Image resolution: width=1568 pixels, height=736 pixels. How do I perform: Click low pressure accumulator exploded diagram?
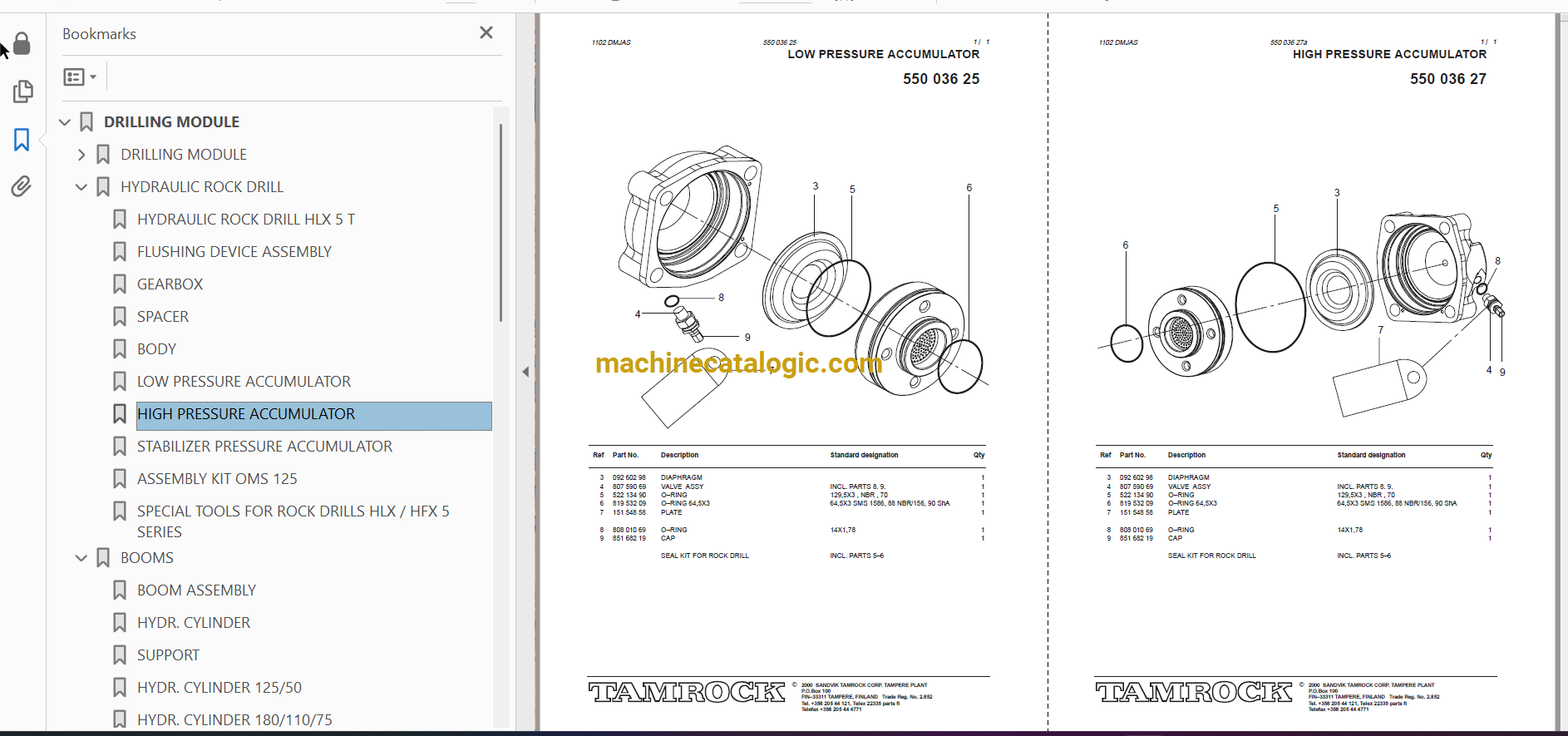[804, 287]
